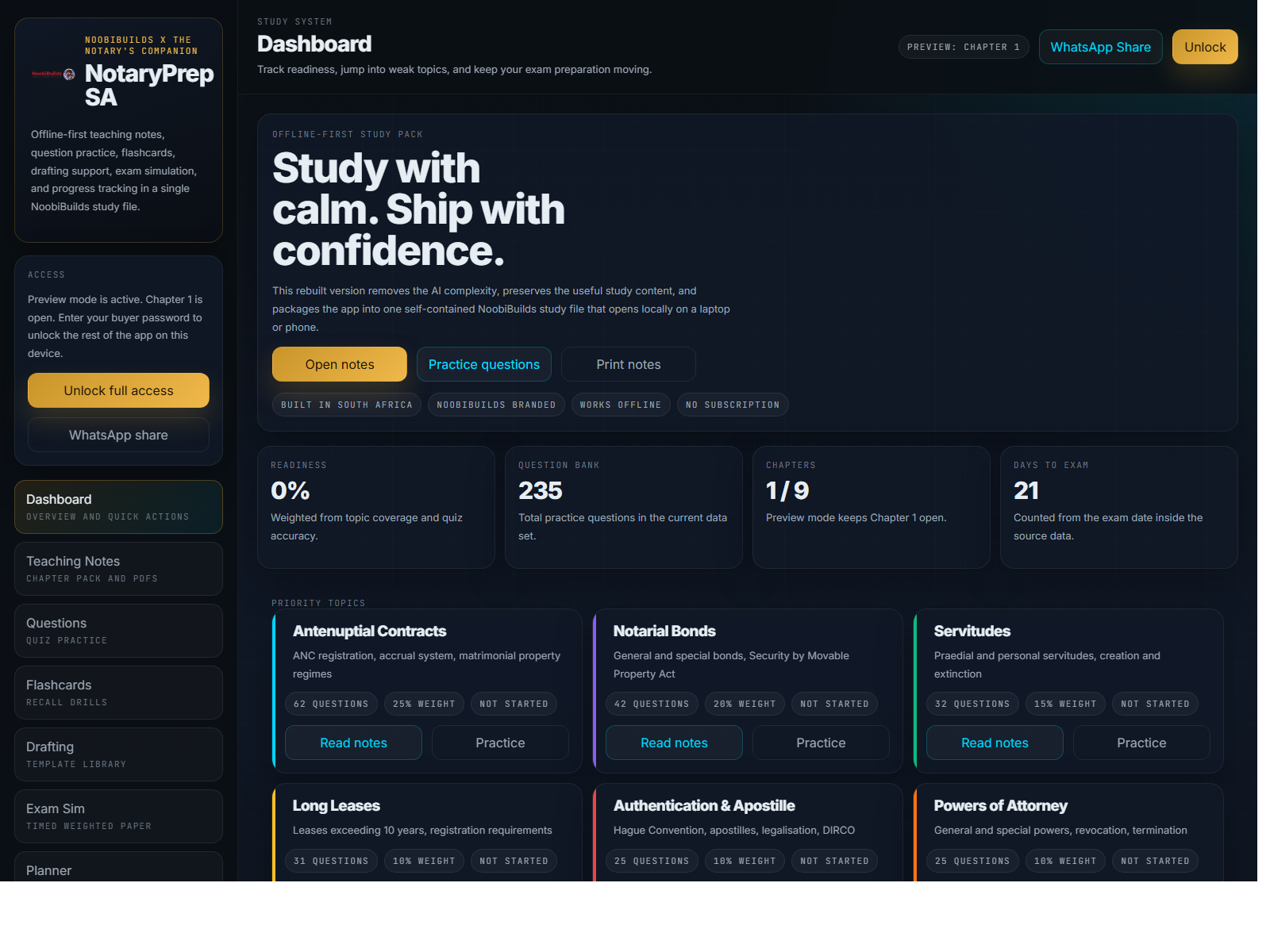This screenshot has width=1270, height=952.
Task: Click the 32 Questions badge
Action: tap(972, 704)
